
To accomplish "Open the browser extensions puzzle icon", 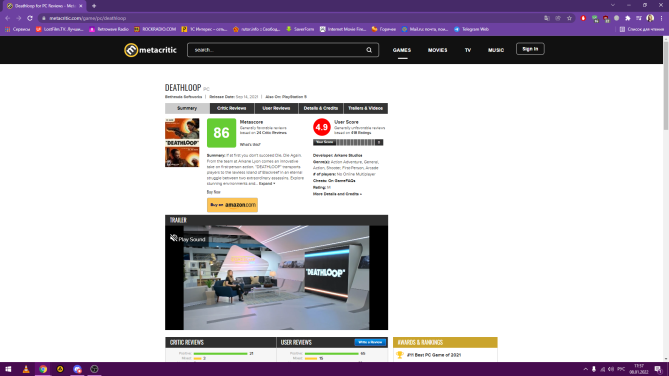I will 628,18.
